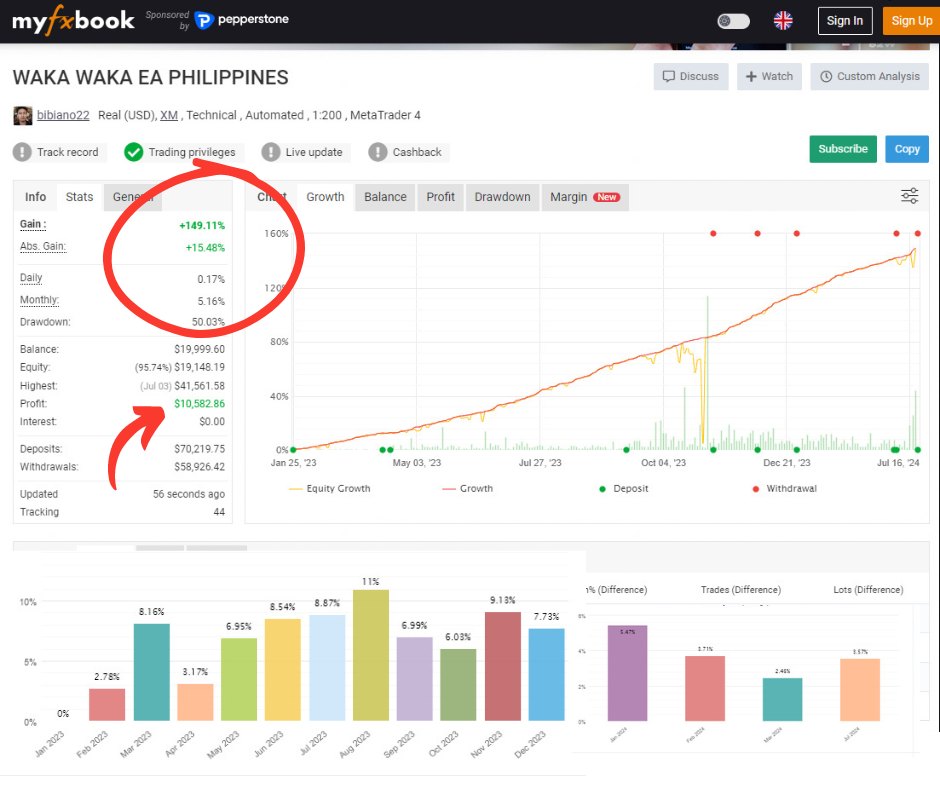
Task: Toggle the Withdrawal legend item
Action: (x=785, y=489)
